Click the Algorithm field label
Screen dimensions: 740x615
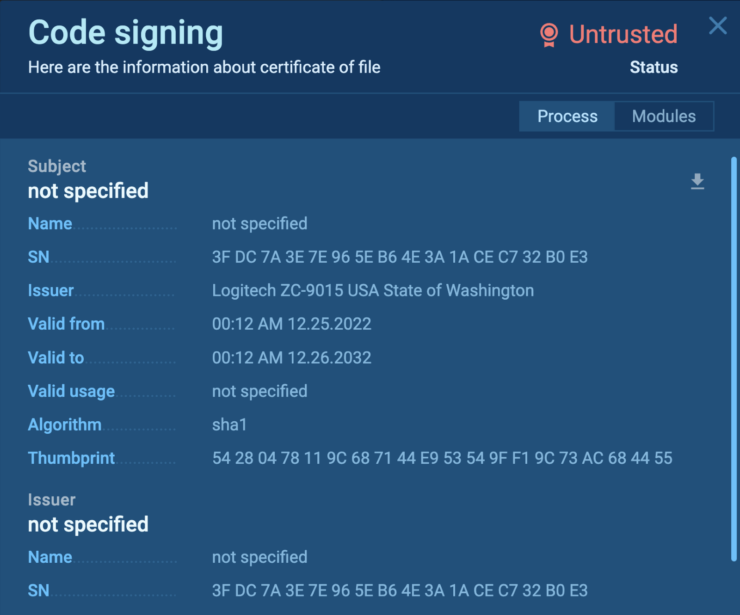[x=65, y=425]
